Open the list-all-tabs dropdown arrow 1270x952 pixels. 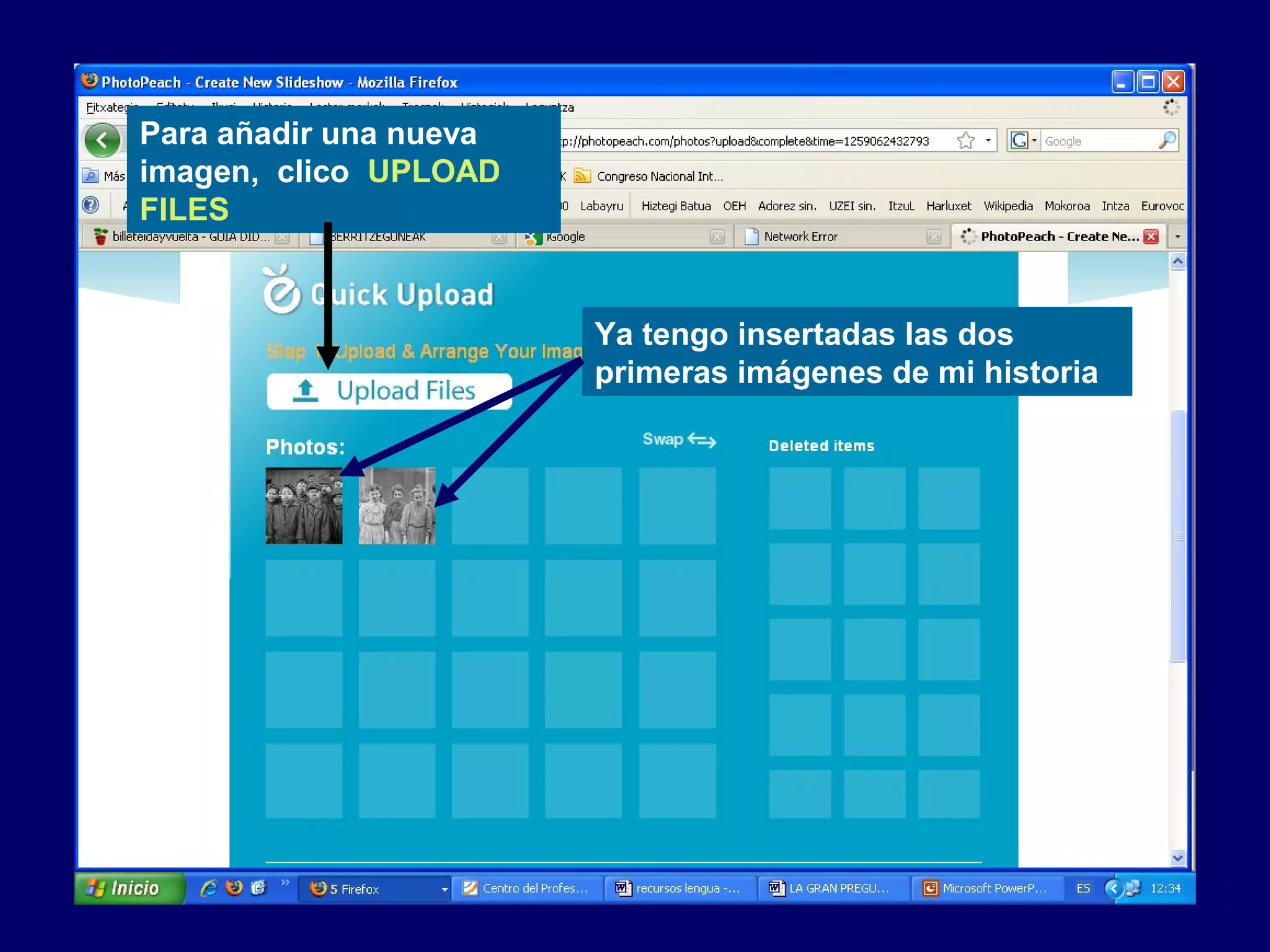(1178, 237)
